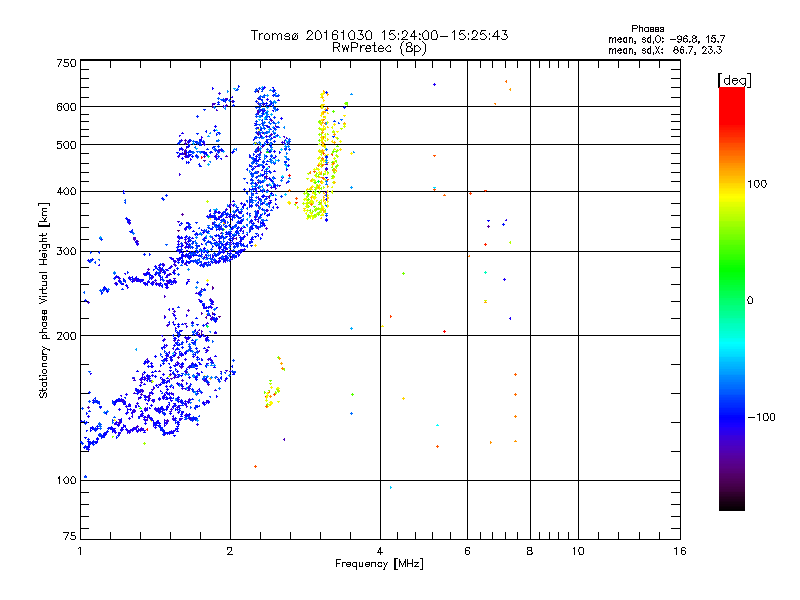Click the x-axis tick label "8"

click(530, 551)
